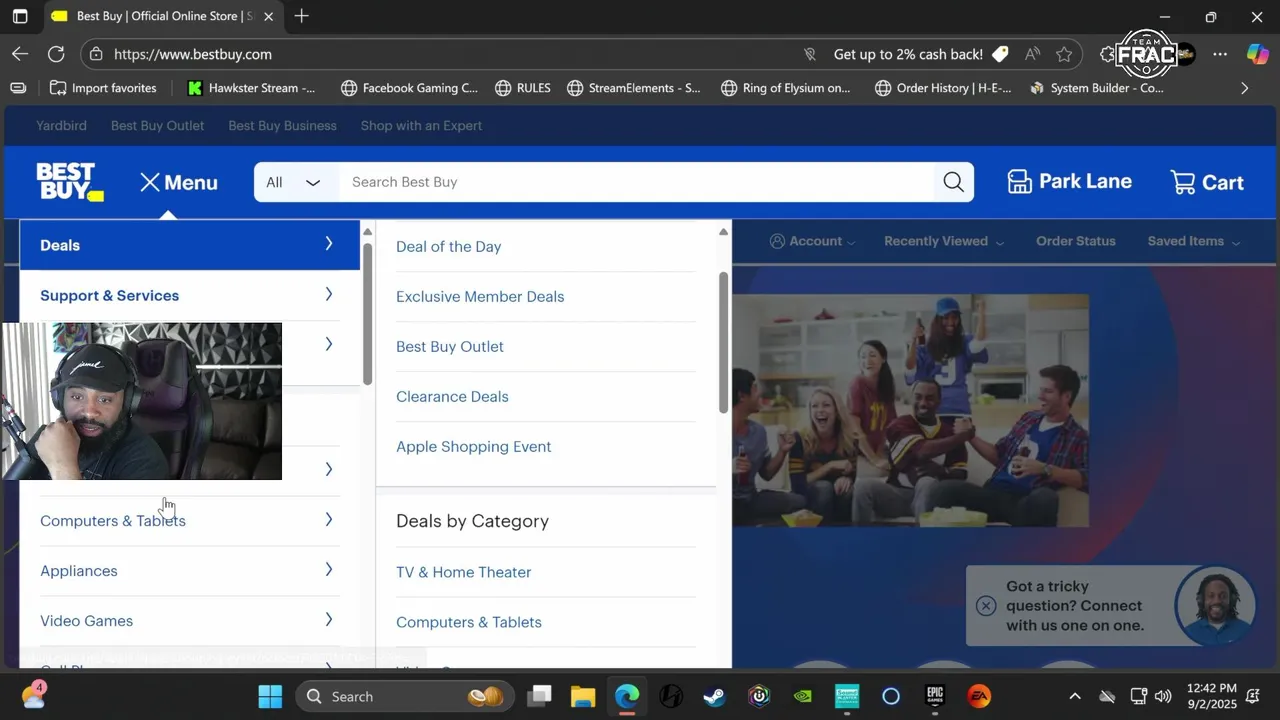Close the Best Buy browser tab

point(268,16)
